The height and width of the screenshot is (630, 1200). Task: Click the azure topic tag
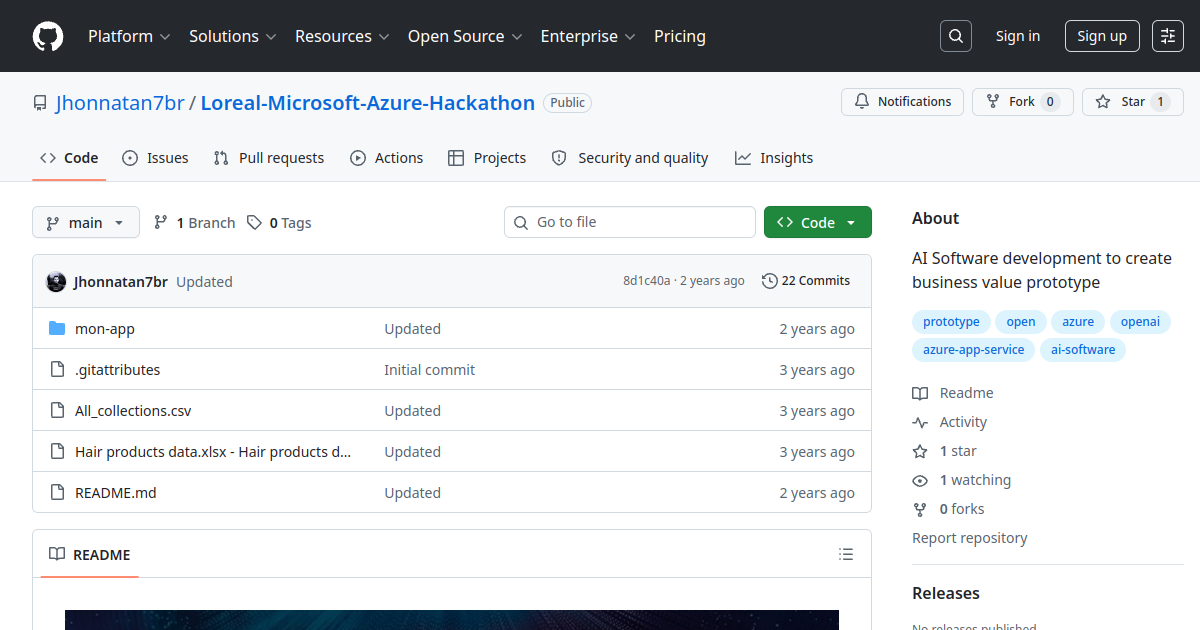click(1078, 322)
